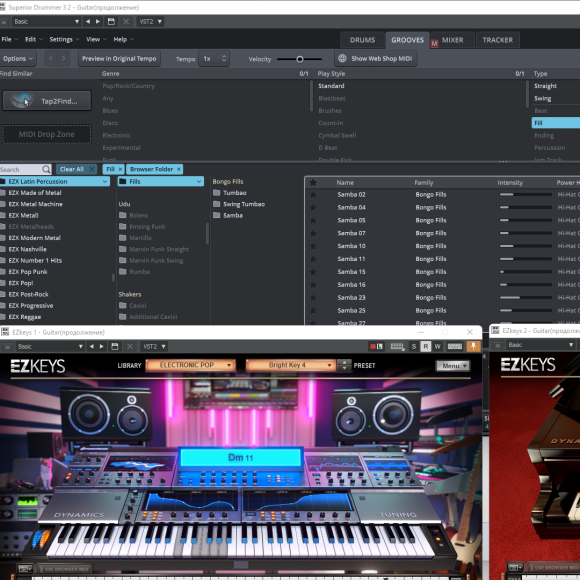
Task: Favorite the Samba 07 groove star
Action: coord(313,233)
